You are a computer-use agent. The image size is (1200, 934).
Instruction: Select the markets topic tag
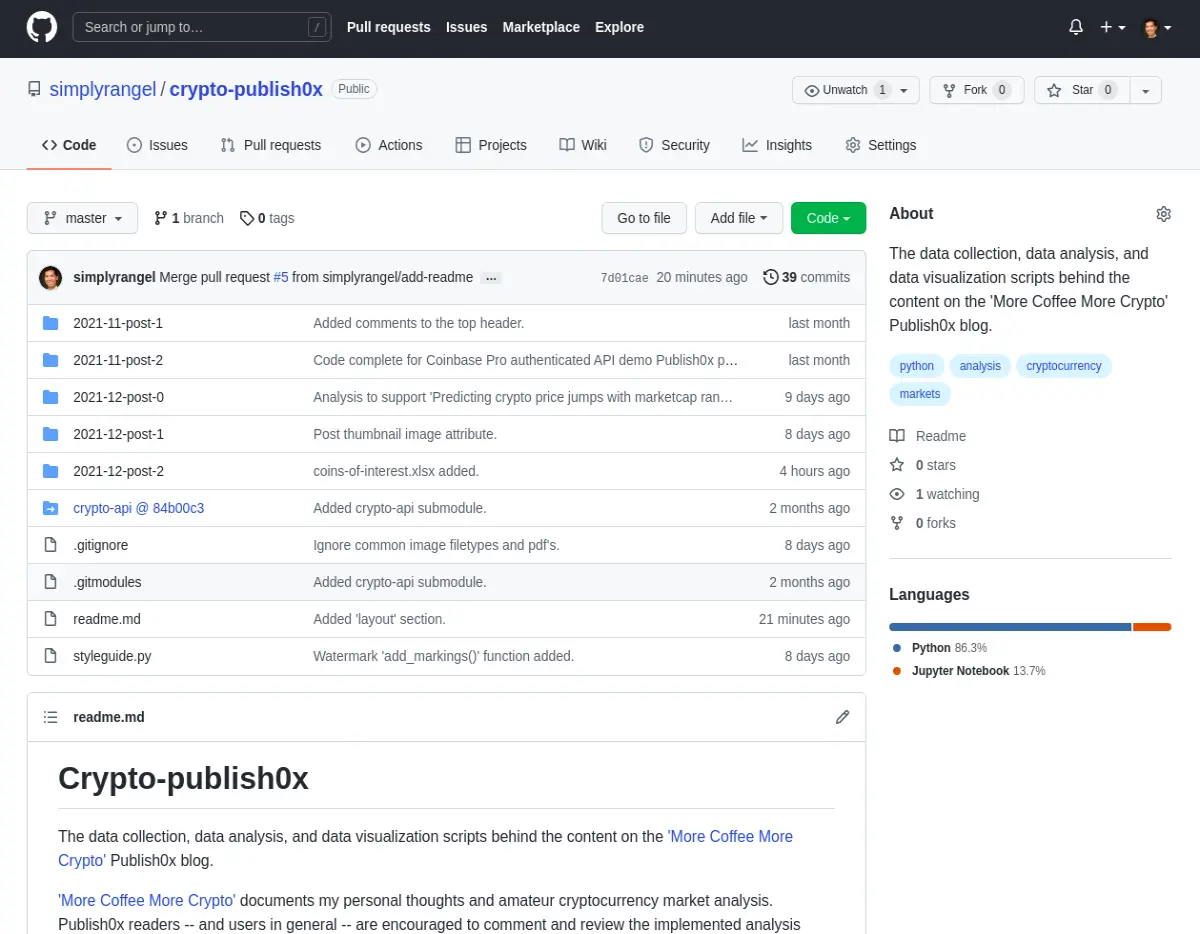coord(920,394)
